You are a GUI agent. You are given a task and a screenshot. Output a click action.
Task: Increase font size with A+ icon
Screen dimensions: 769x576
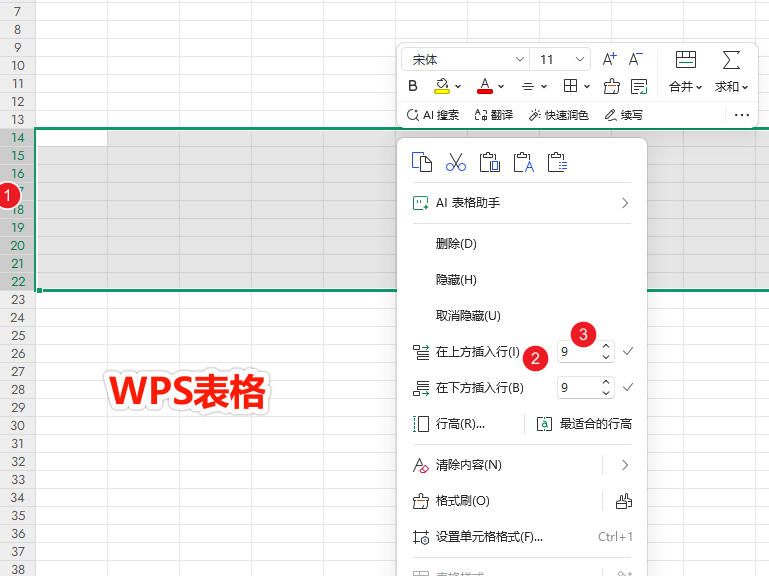pyautogui.click(x=610, y=59)
